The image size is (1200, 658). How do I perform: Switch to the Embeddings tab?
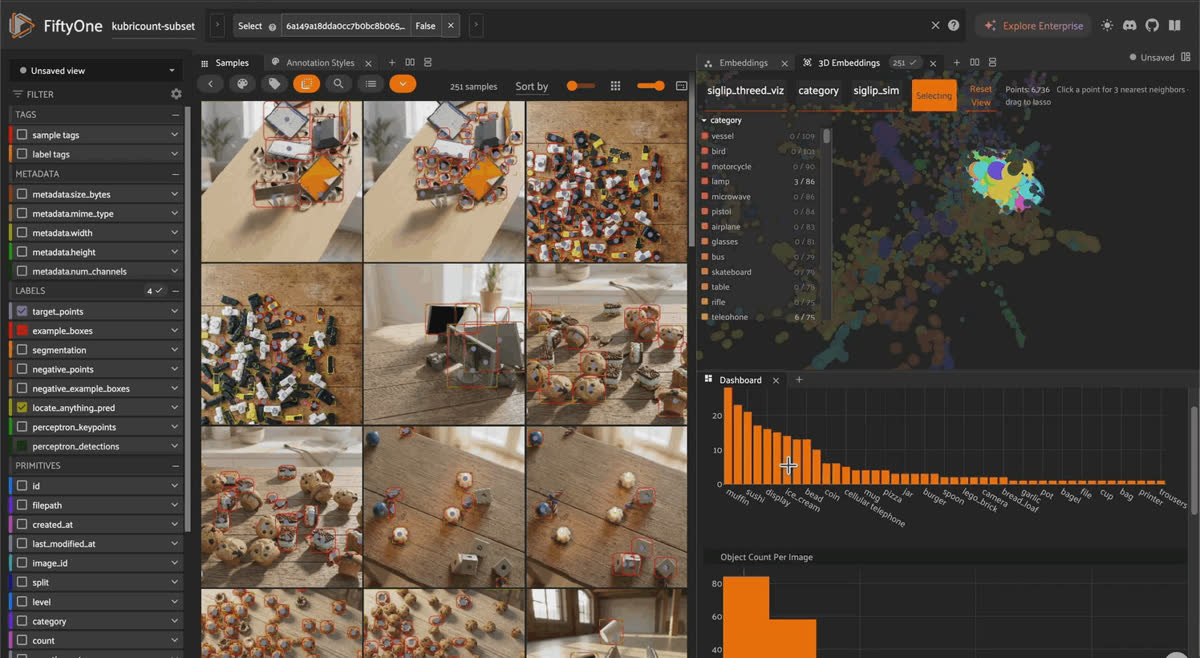pyautogui.click(x=742, y=63)
